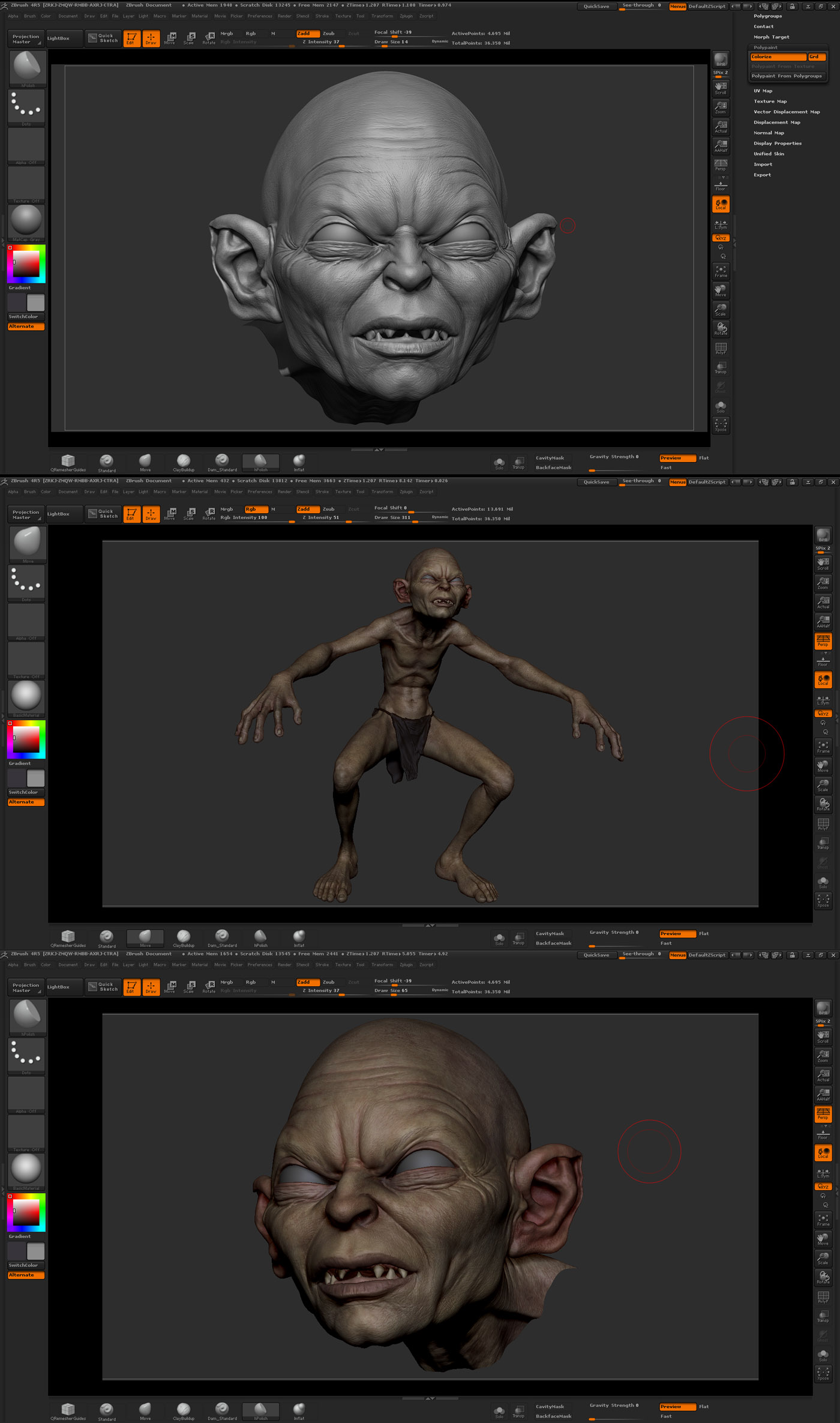This screenshot has width=840, height=1423.
Task: Choose the Inflat brush in the colored-head window
Action: (299, 1410)
